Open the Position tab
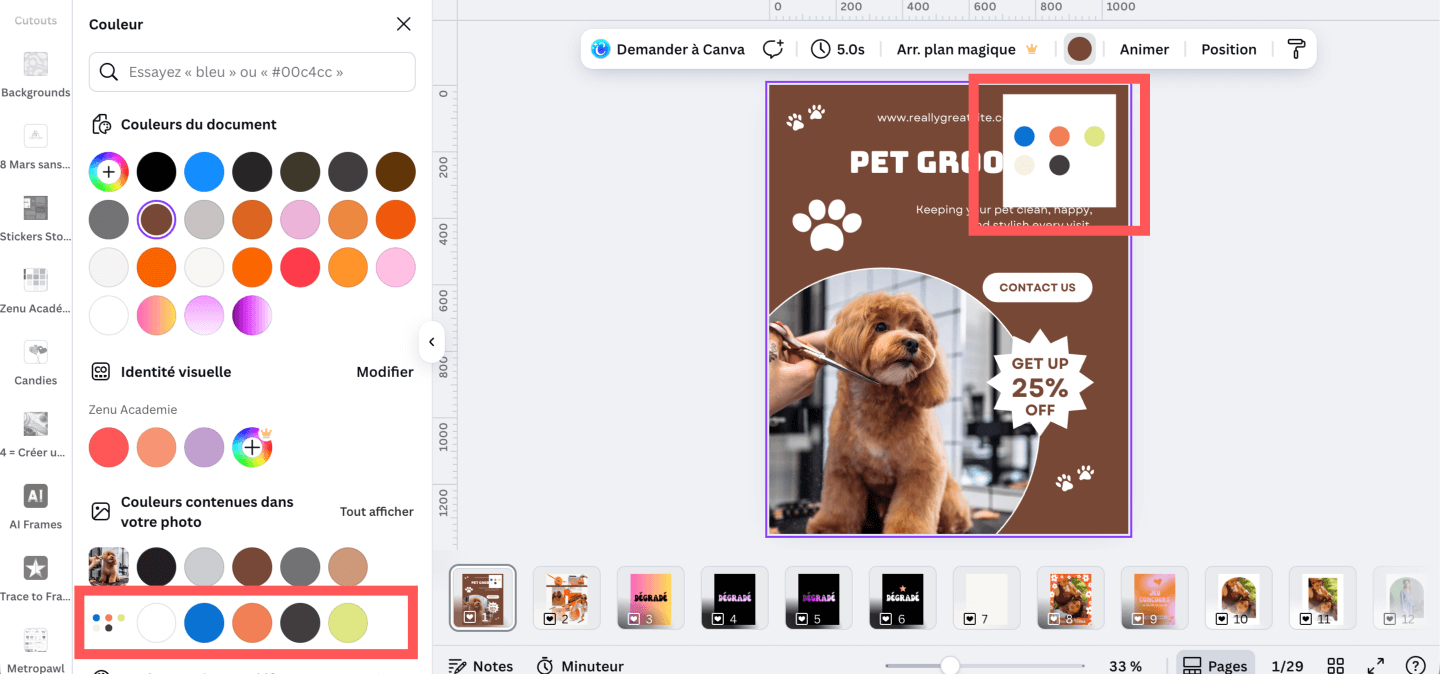This screenshot has height=674, width=1440. point(1228,49)
